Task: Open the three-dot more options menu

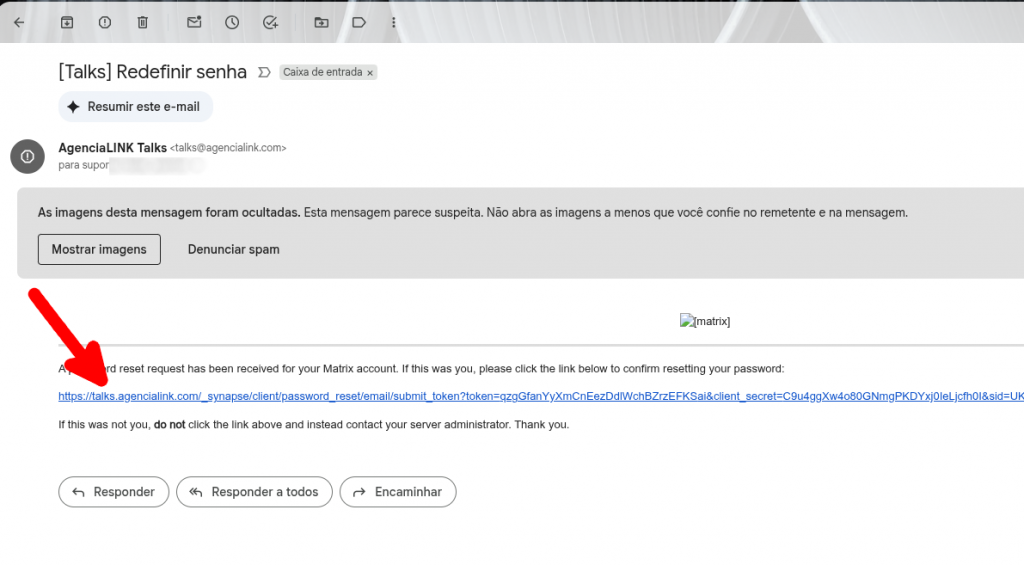Action: pos(393,22)
